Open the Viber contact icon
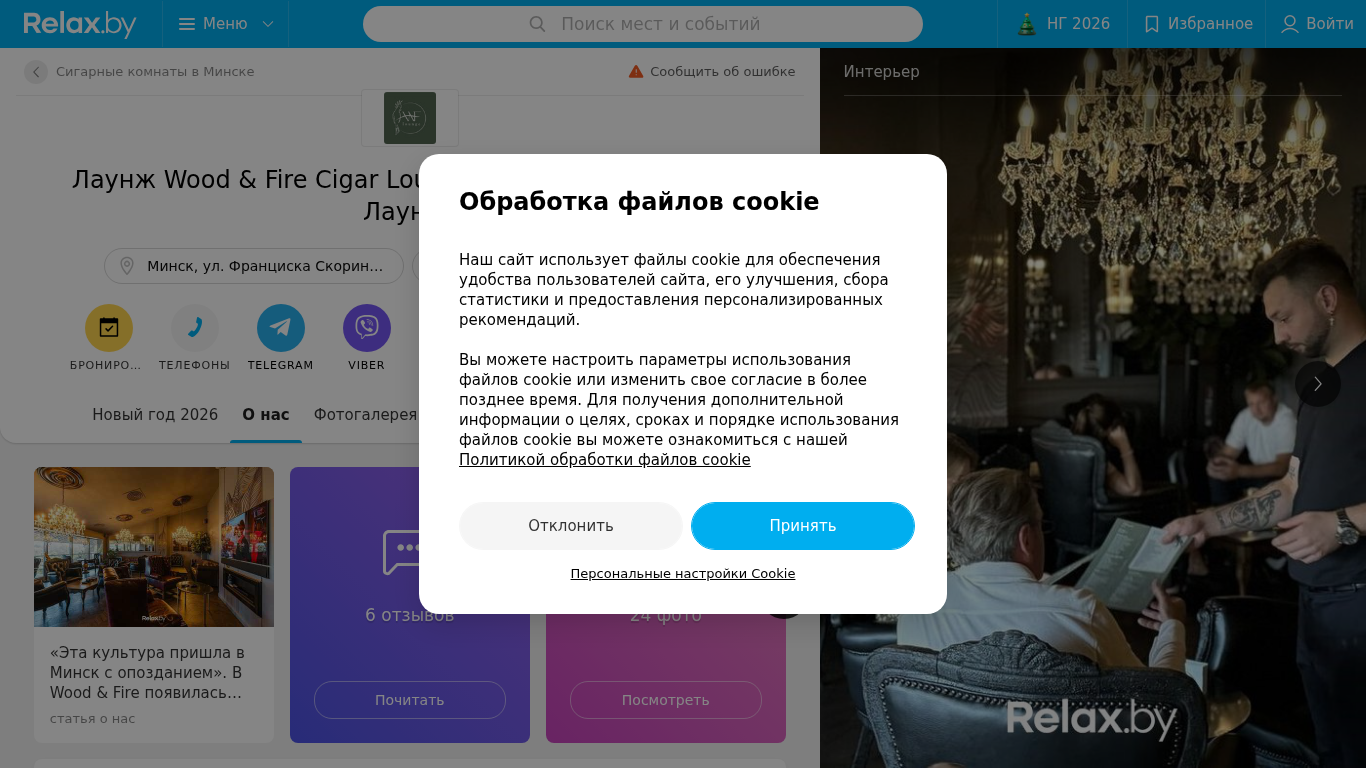 (367, 328)
